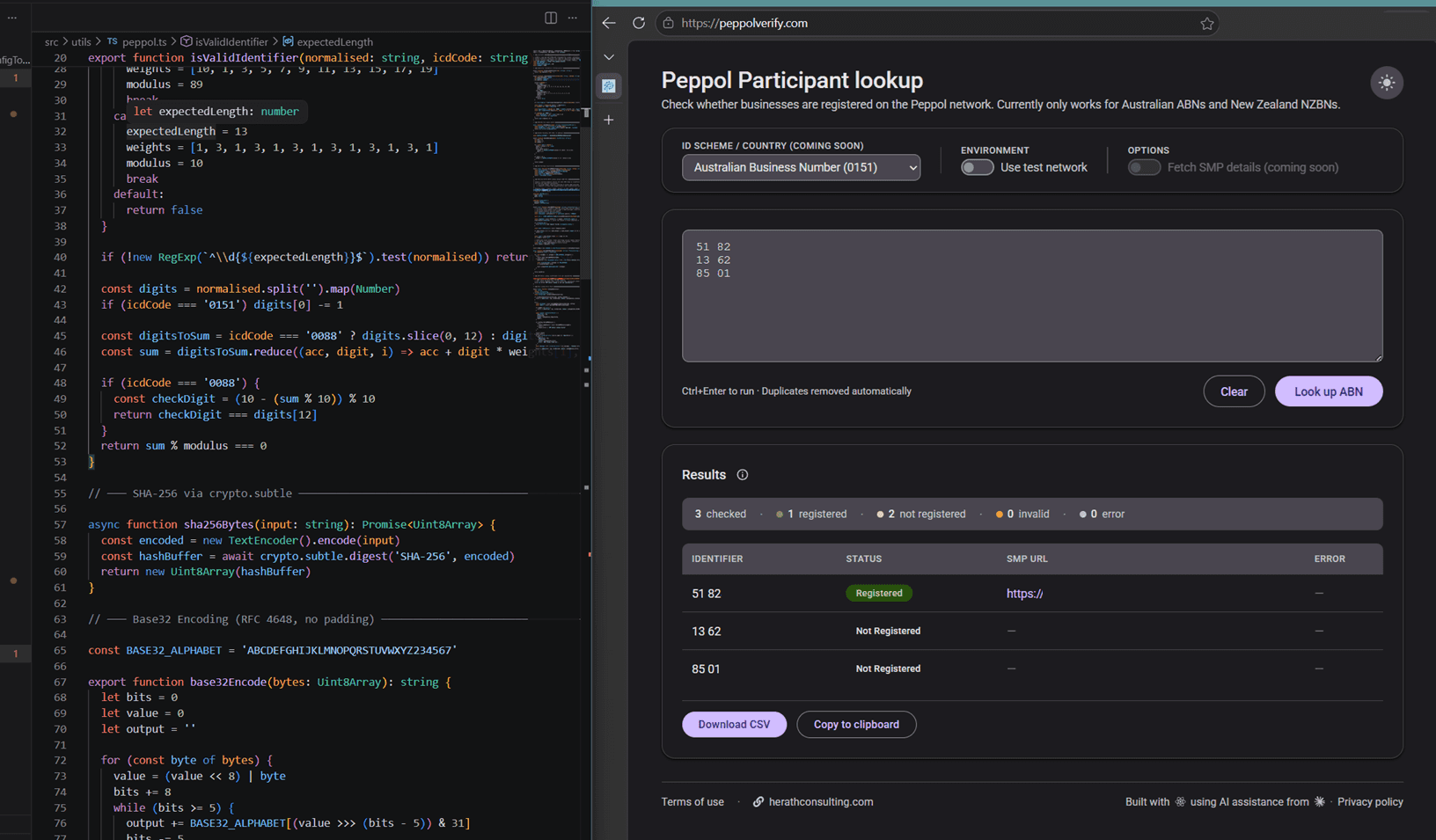The width and height of the screenshot is (1436, 840).
Task: Click identifier '13 62' in results table
Action: [x=706, y=632]
